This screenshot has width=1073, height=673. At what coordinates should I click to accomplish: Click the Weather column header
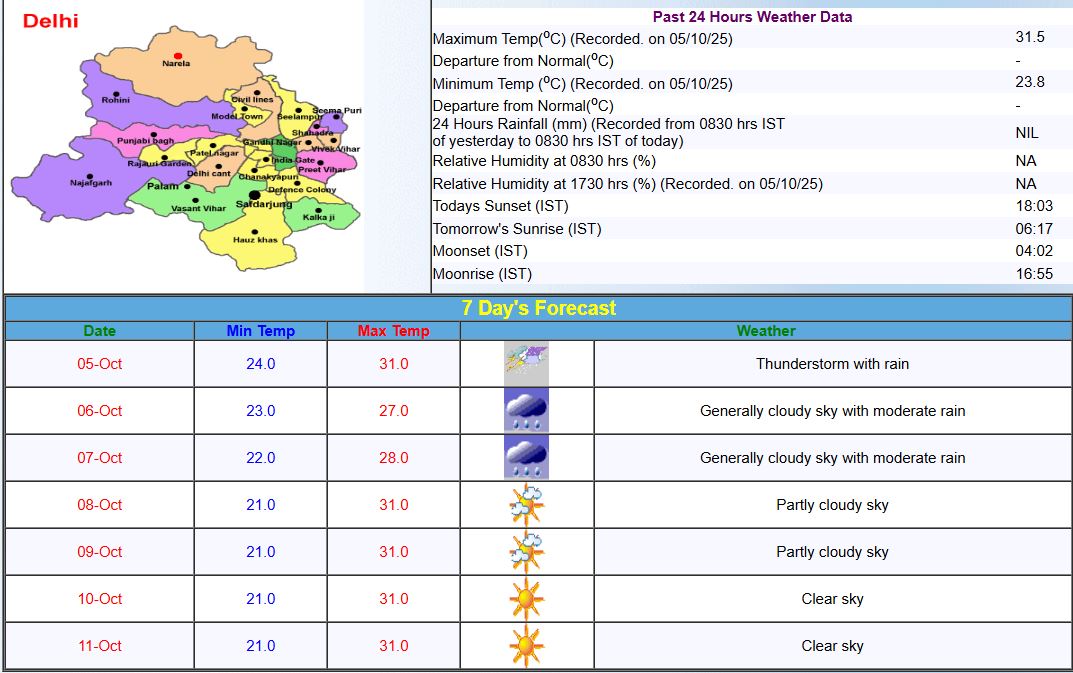(x=765, y=331)
